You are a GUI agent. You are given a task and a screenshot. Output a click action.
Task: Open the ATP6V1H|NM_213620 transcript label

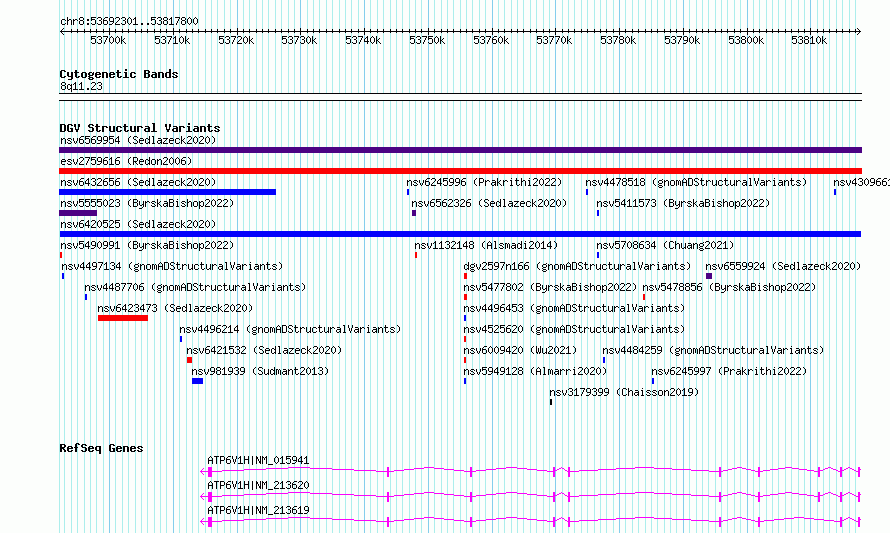click(x=258, y=485)
